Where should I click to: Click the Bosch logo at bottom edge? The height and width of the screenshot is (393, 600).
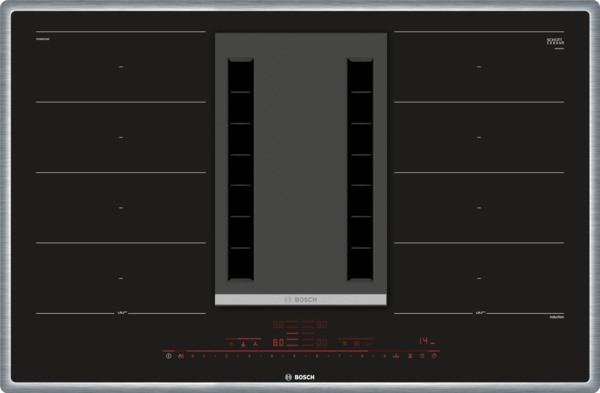(x=300, y=377)
